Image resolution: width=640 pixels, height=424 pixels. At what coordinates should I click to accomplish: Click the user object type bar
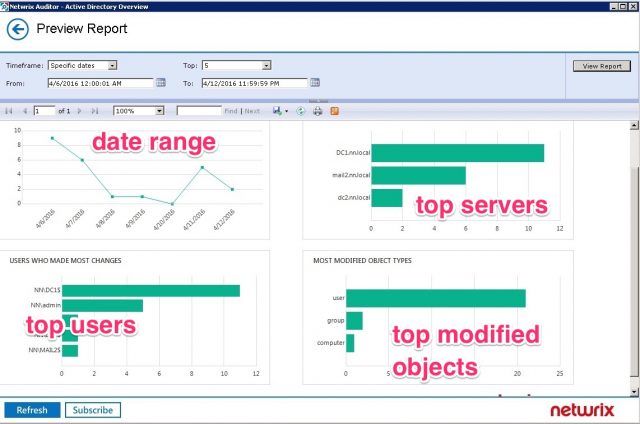(436, 298)
